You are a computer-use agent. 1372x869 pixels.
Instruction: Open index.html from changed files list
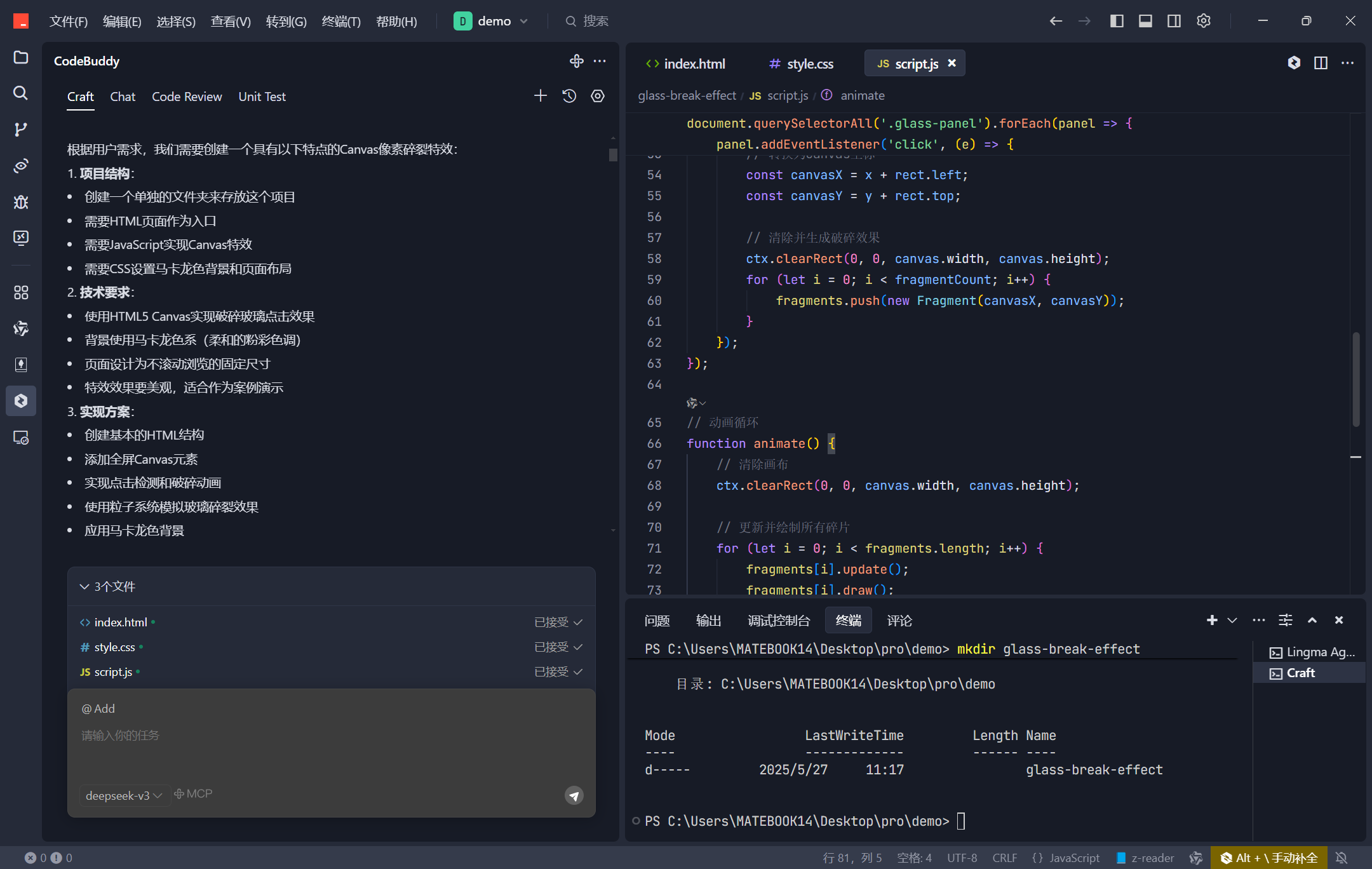pos(121,622)
